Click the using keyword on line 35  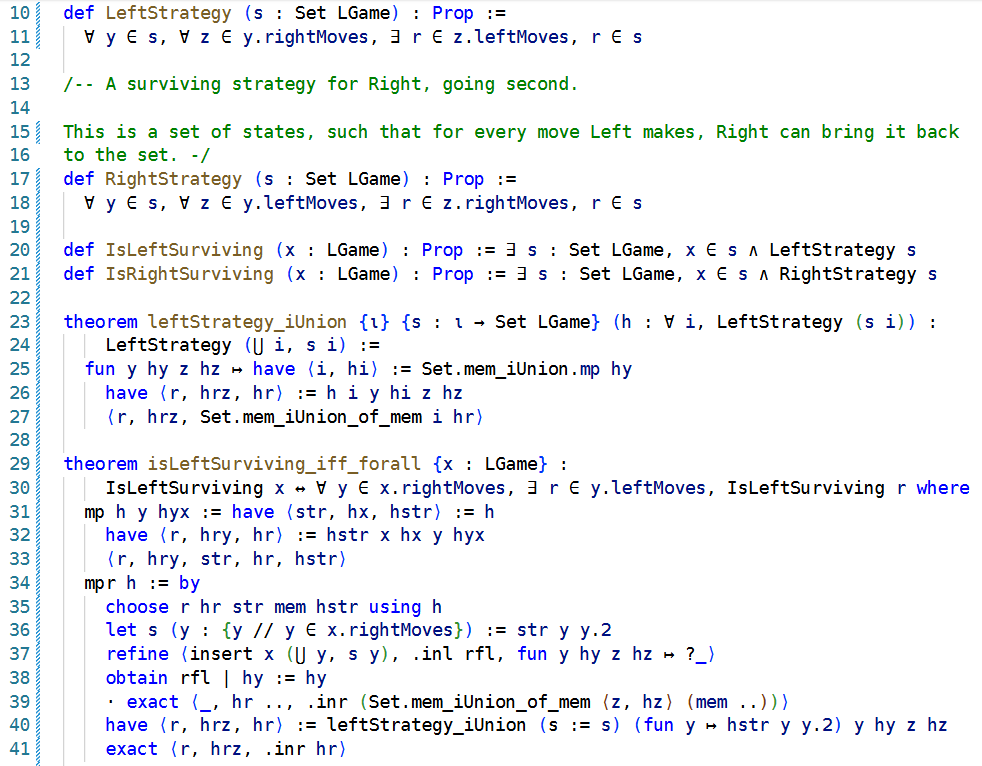pos(395,606)
